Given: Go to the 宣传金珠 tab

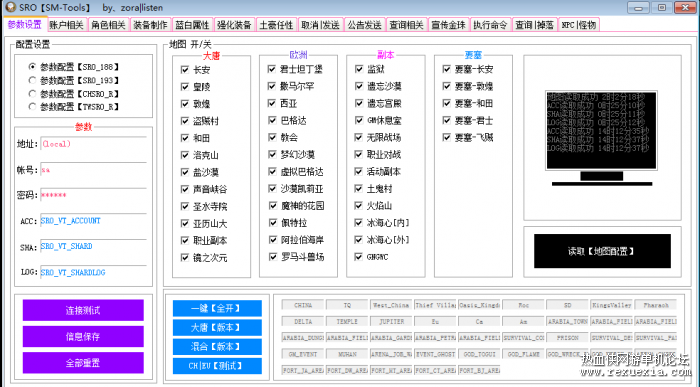Looking at the screenshot, I should tap(449, 25).
